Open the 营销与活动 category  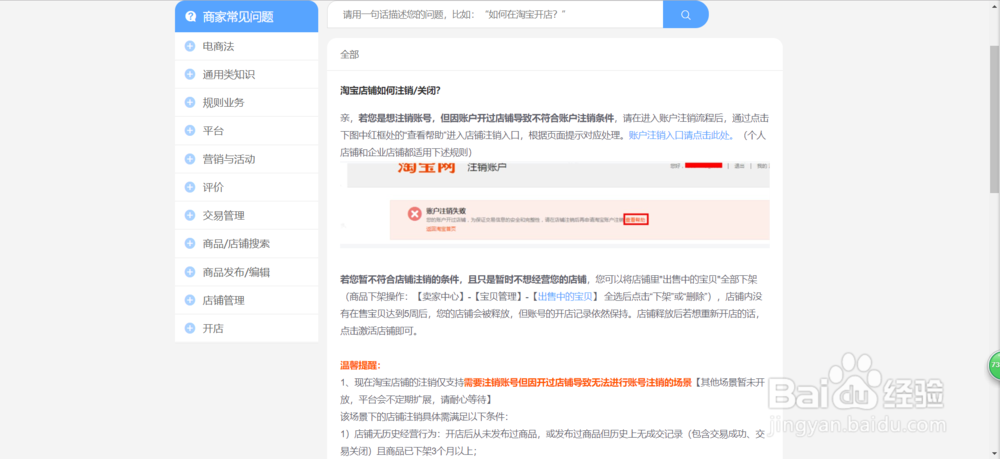pyautogui.click(x=246, y=159)
